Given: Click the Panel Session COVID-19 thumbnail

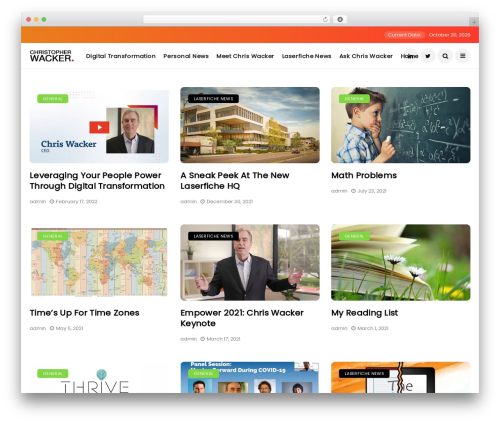Looking at the screenshot, I should 250,377.
